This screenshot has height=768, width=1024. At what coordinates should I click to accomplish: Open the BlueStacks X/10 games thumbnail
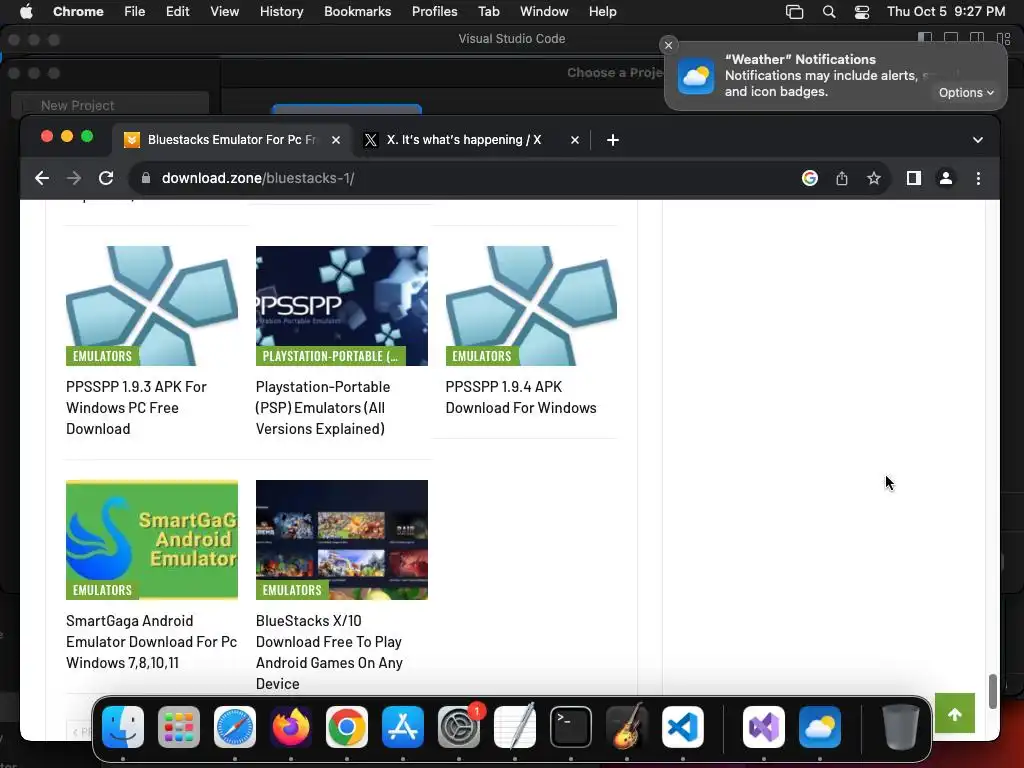(x=342, y=539)
